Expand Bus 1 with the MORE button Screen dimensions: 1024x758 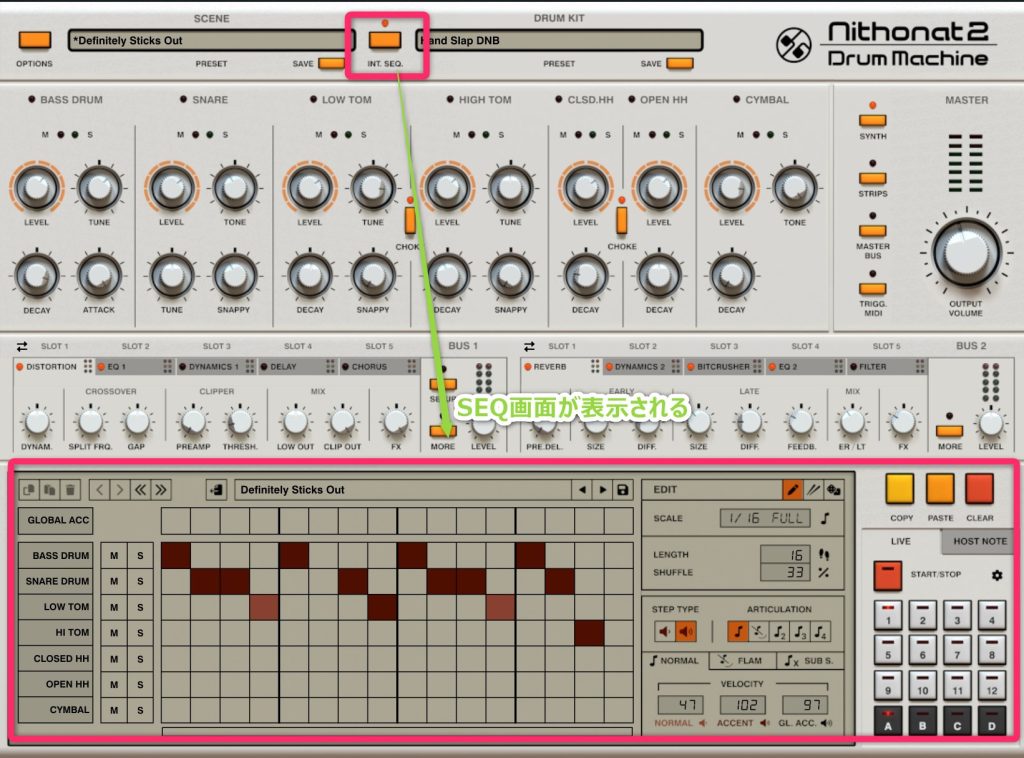tap(442, 432)
